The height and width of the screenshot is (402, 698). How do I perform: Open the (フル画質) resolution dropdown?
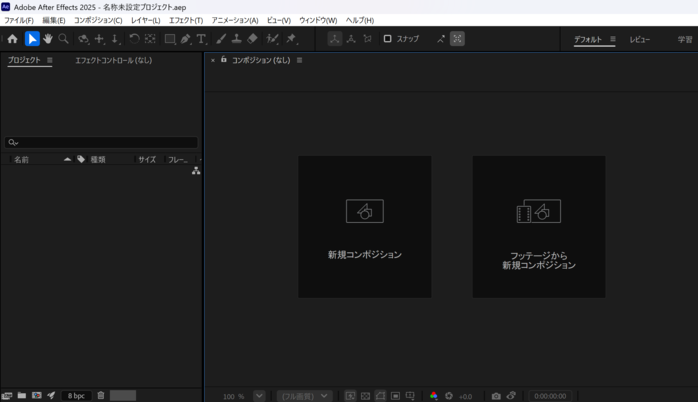(x=305, y=396)
